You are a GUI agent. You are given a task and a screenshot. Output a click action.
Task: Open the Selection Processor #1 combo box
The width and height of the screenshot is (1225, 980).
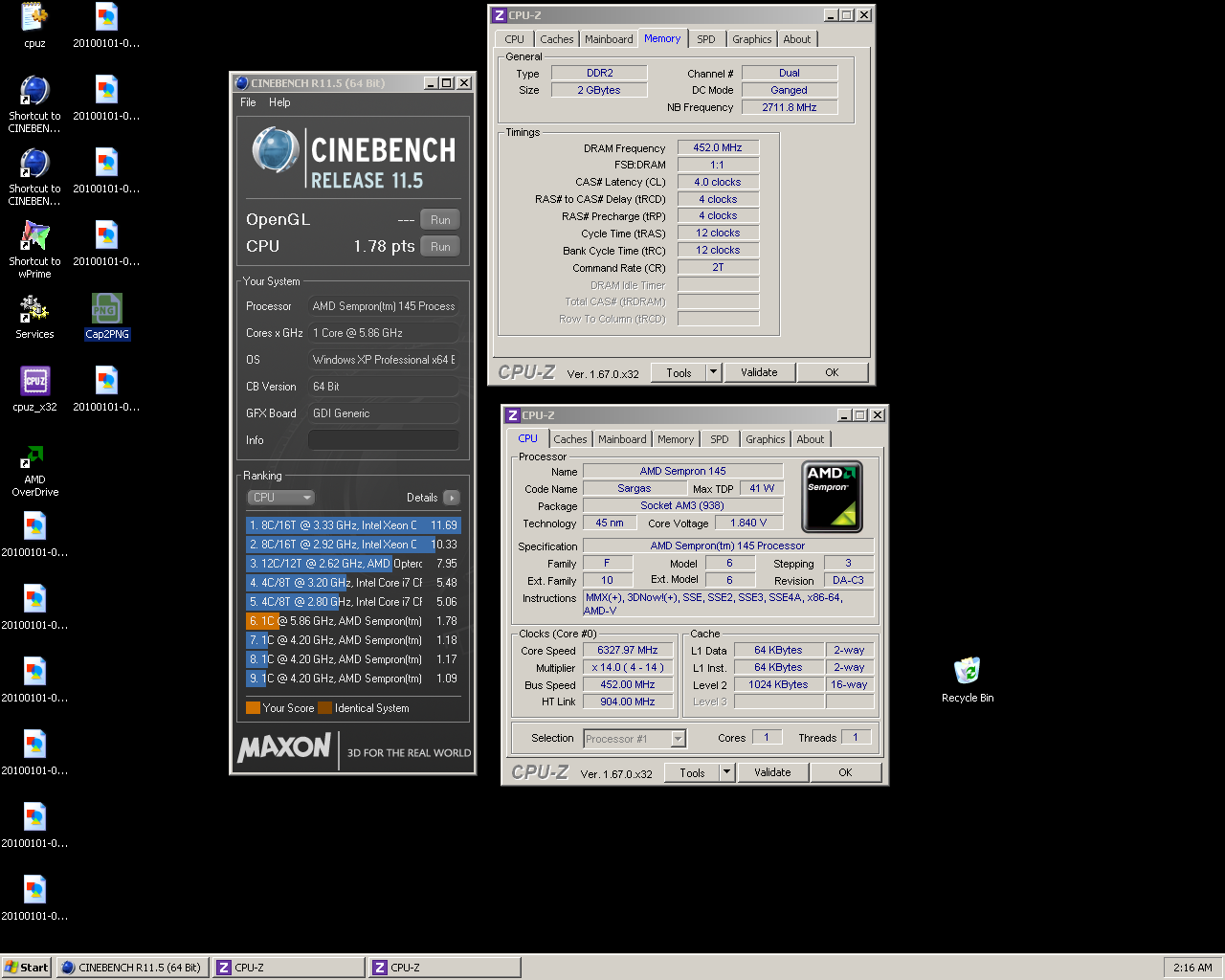pos(635,739)
